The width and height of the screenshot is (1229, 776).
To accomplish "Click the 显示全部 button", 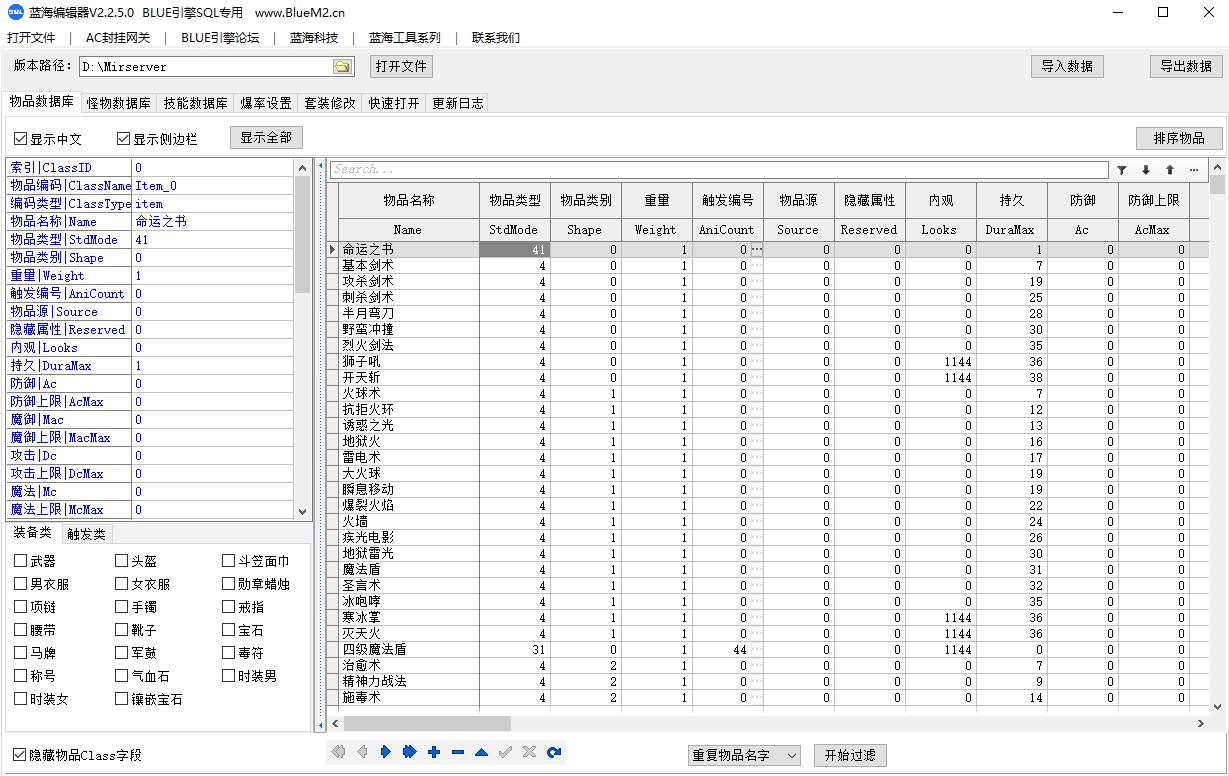I will pyautogui.click(x=266, y=138).
